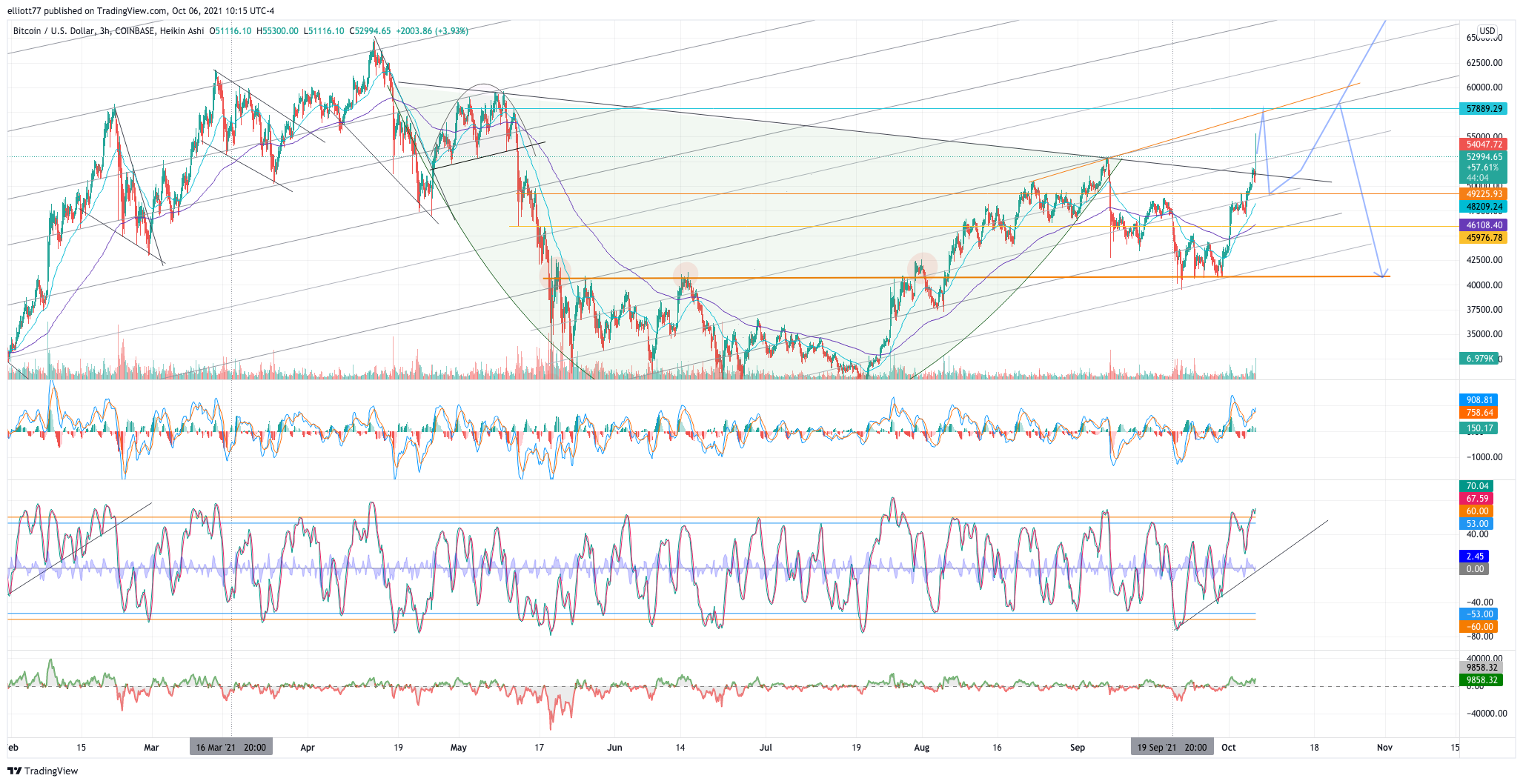Click the Aug label on time axis
The image size is (1523, 784).
tap(922, 748)
